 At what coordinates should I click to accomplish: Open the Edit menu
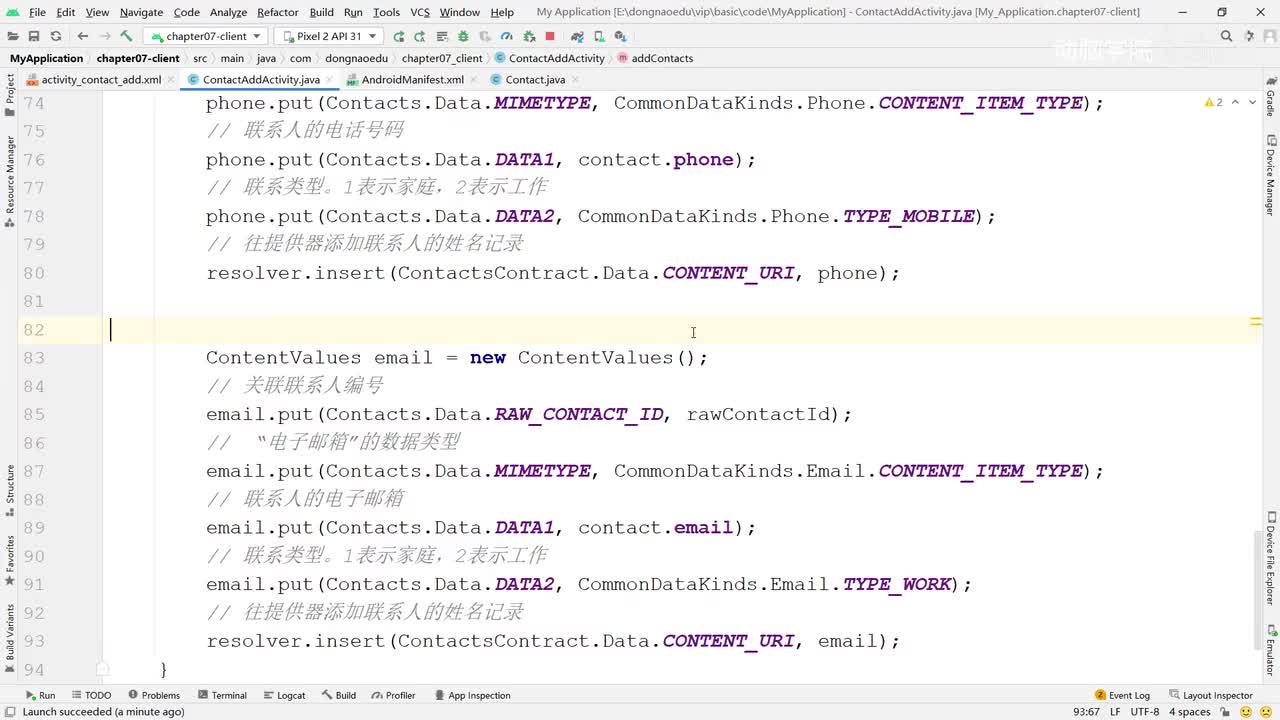66,12
